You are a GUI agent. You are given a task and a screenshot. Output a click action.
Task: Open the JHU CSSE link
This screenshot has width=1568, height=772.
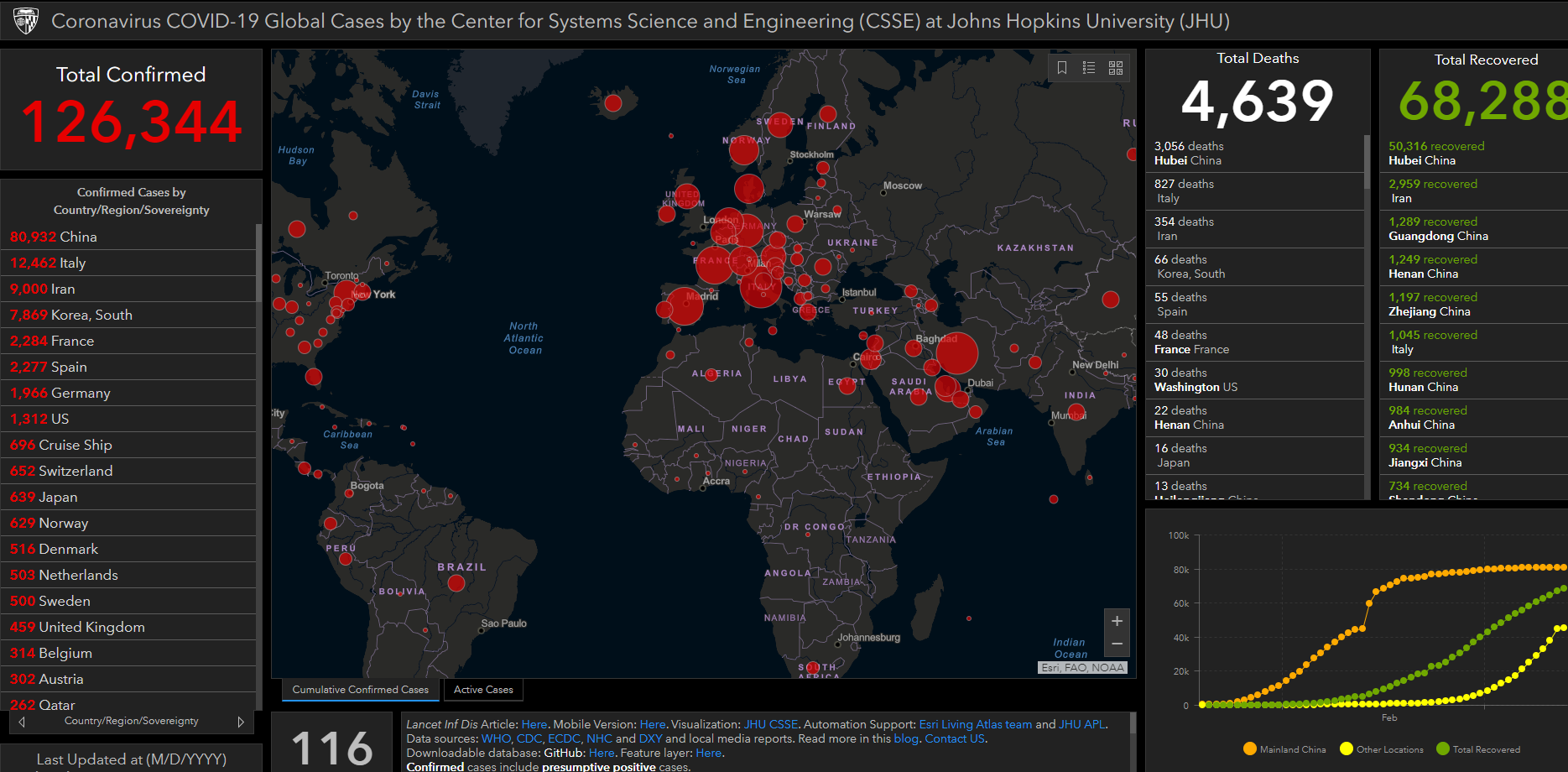771,724
